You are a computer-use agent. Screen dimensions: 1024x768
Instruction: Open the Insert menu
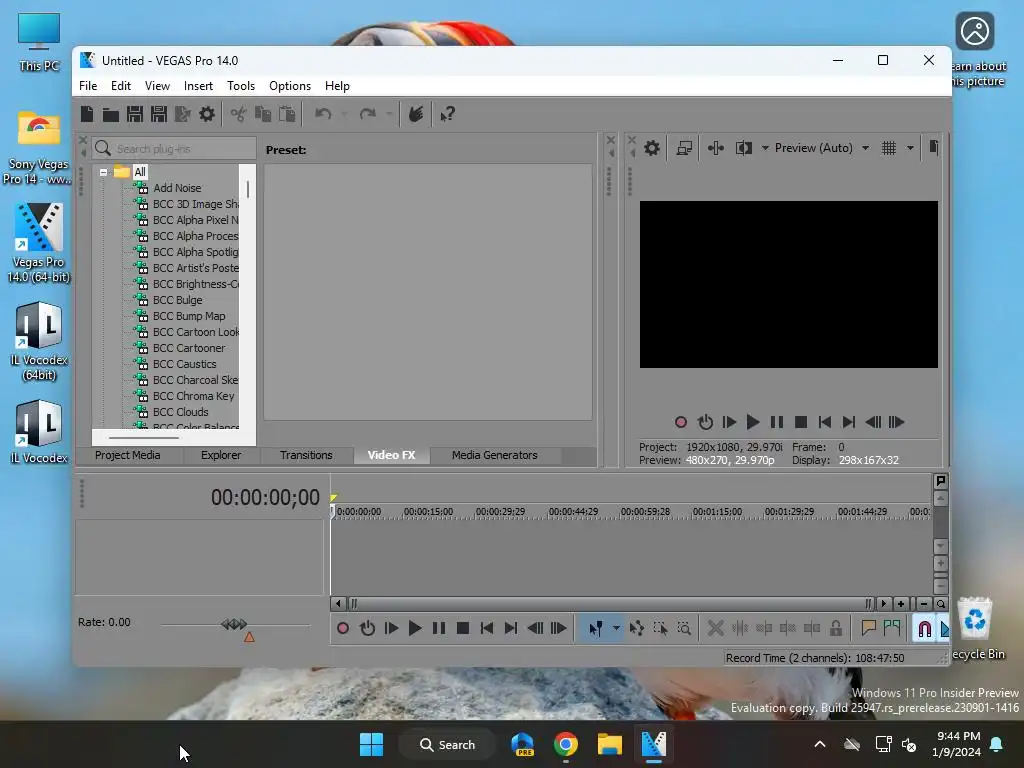tap(198, 86)
